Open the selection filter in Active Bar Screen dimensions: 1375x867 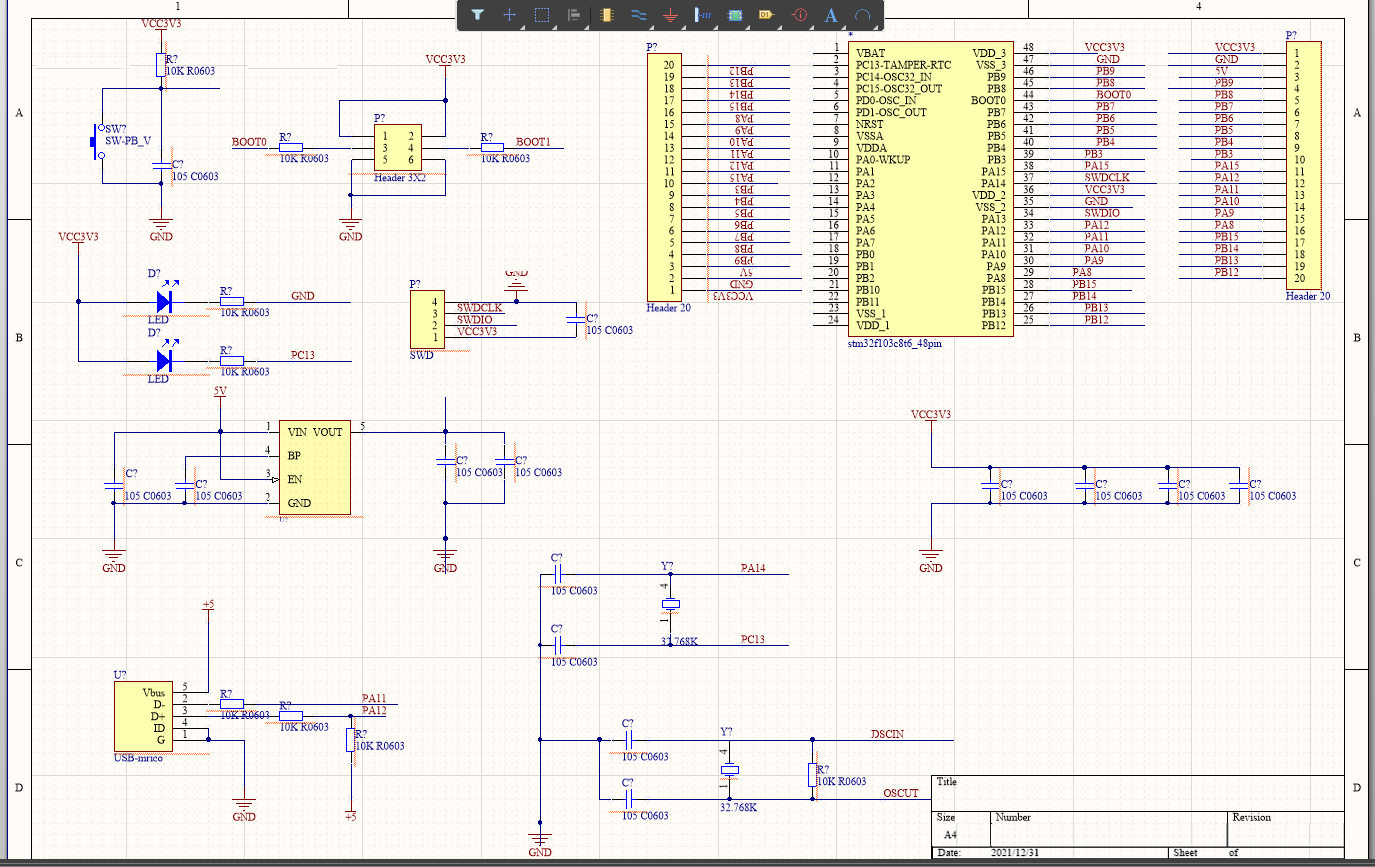coord(478,15)
